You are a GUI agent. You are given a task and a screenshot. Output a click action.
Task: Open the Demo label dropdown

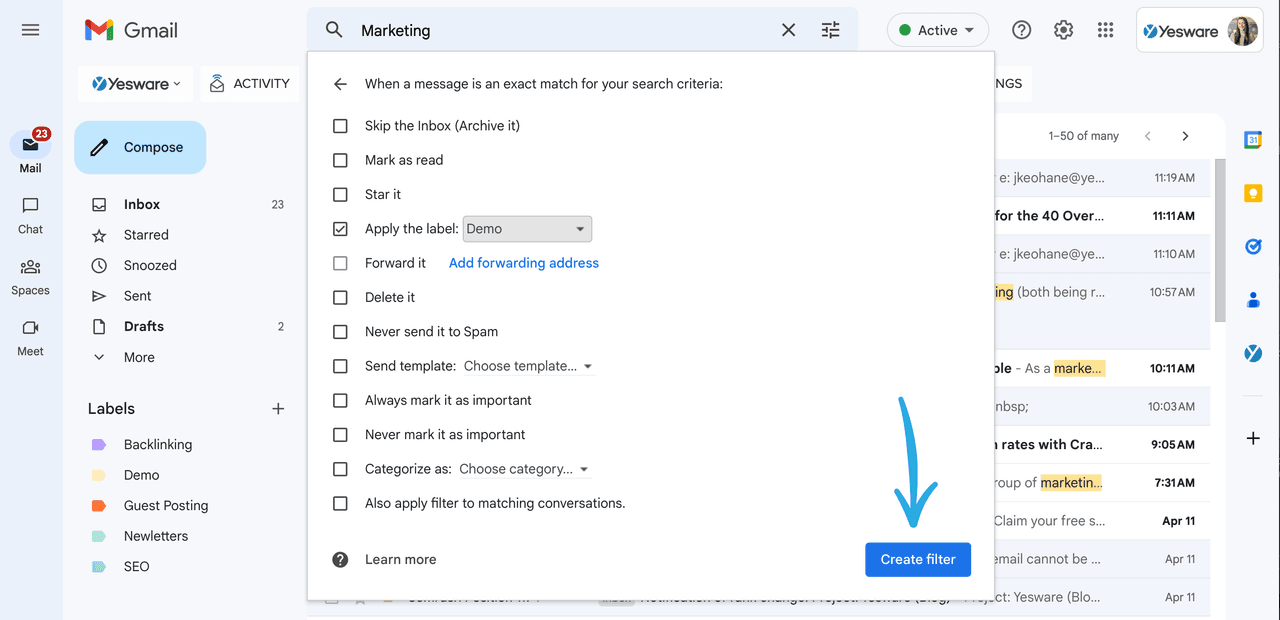tap(527, 228)
